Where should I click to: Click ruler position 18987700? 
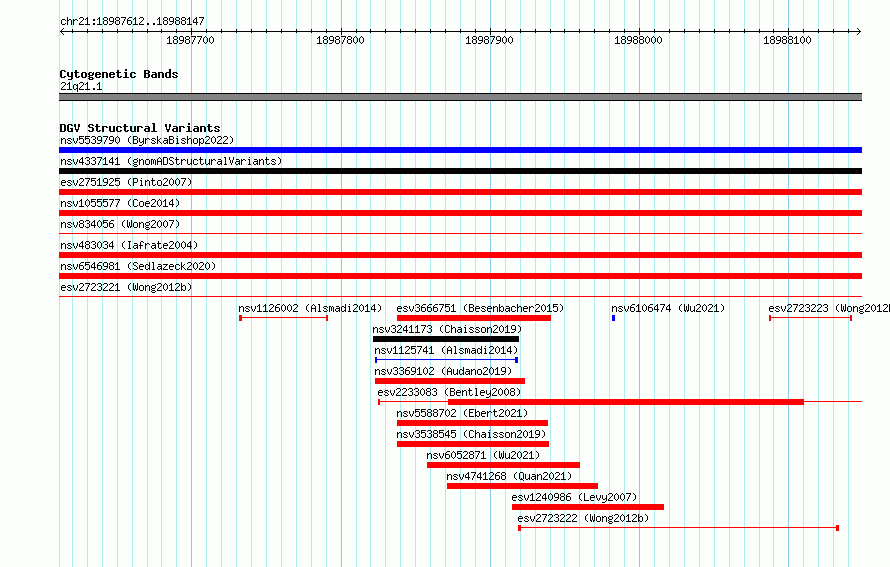191,40
